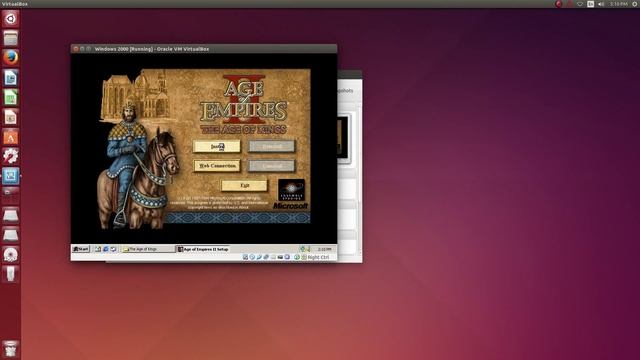This screenshot has height=360, width=640.
Task: Click the VM preview thumbnail in VirtualBox Manager
Action: click(x=343, y=137)
